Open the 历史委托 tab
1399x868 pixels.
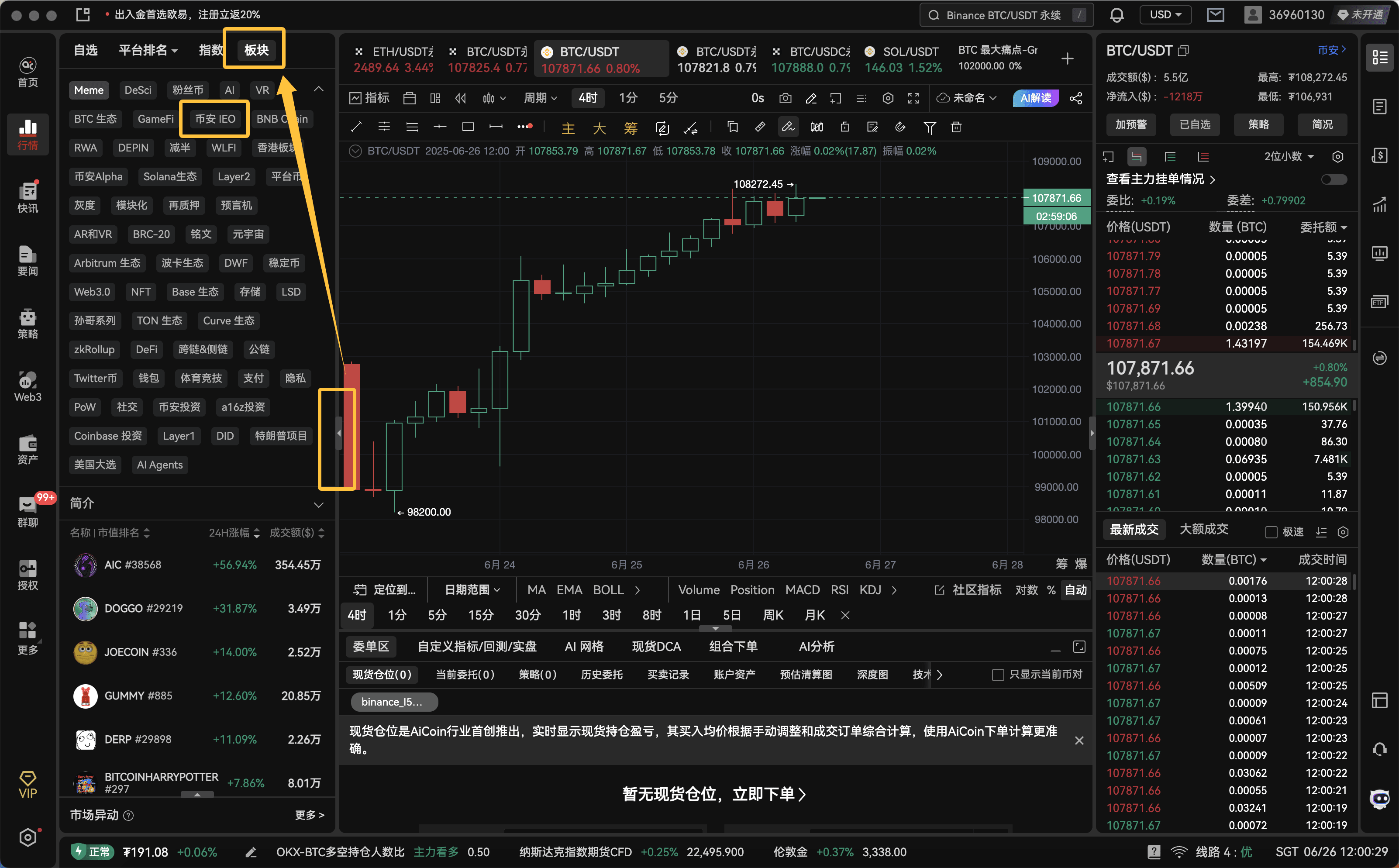(601, 675)
